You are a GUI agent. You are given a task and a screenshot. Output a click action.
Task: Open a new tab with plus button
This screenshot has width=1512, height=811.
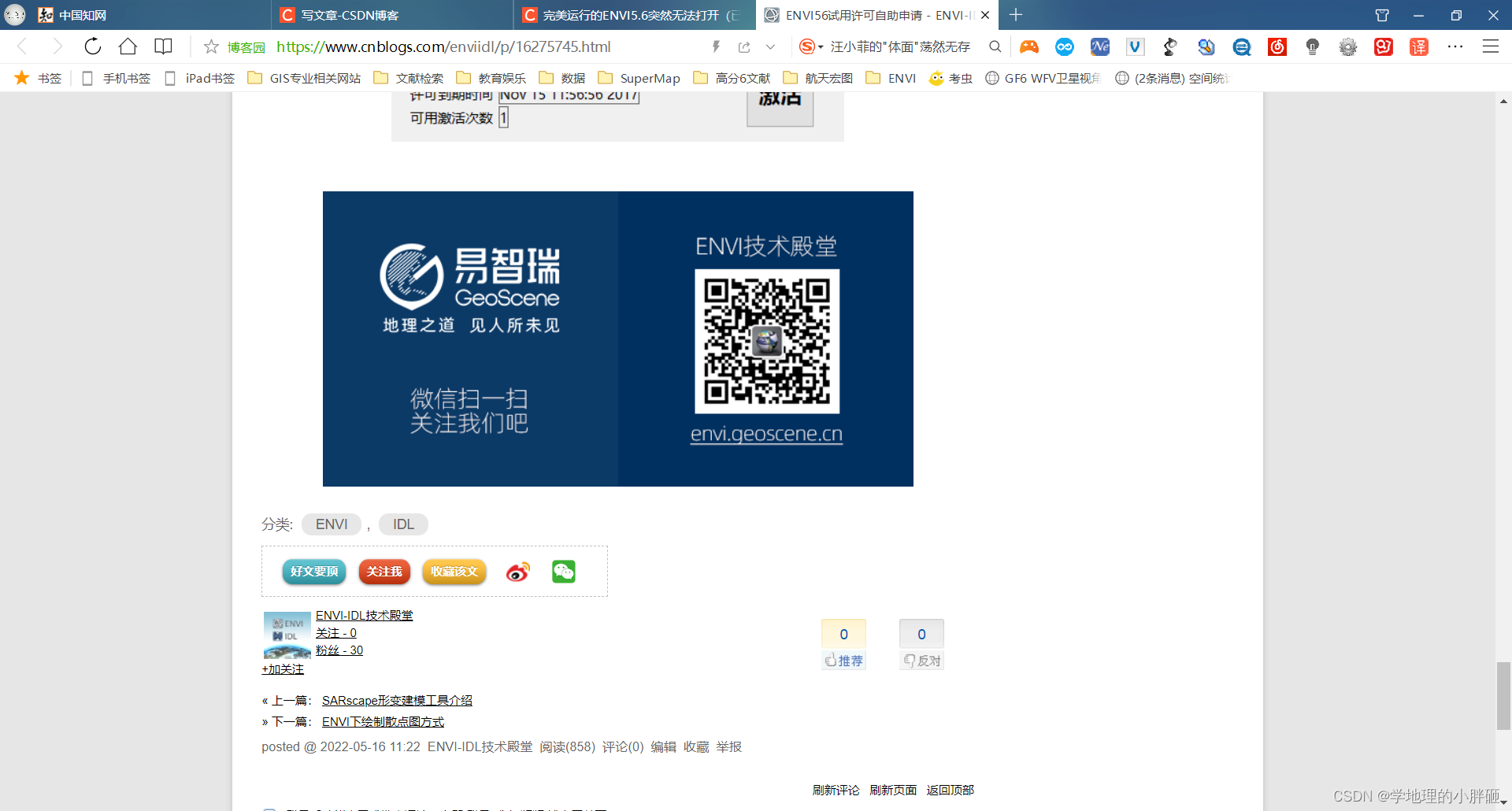[1016, 14]
